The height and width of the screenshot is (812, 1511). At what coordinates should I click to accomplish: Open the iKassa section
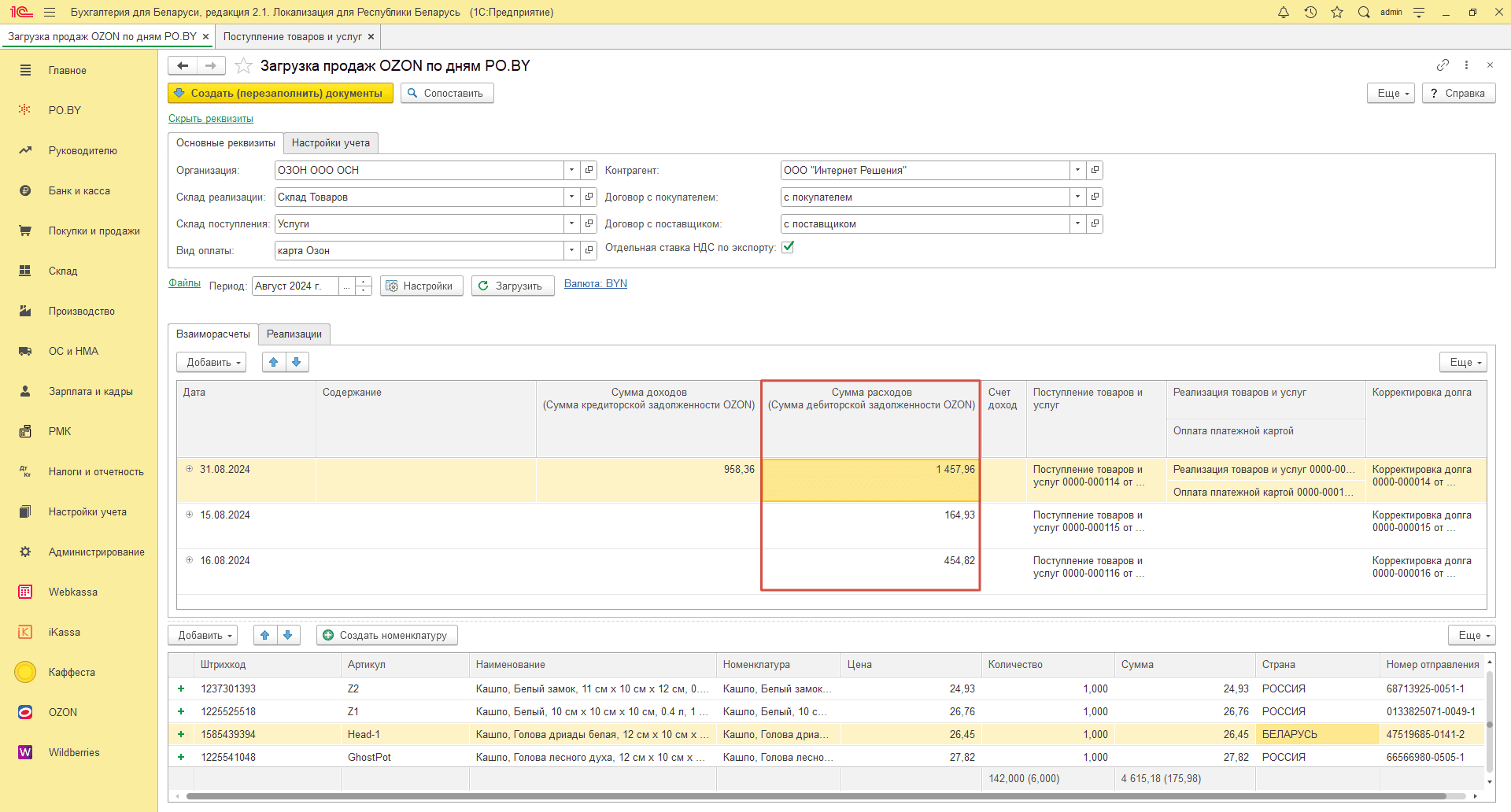[79, 632]
